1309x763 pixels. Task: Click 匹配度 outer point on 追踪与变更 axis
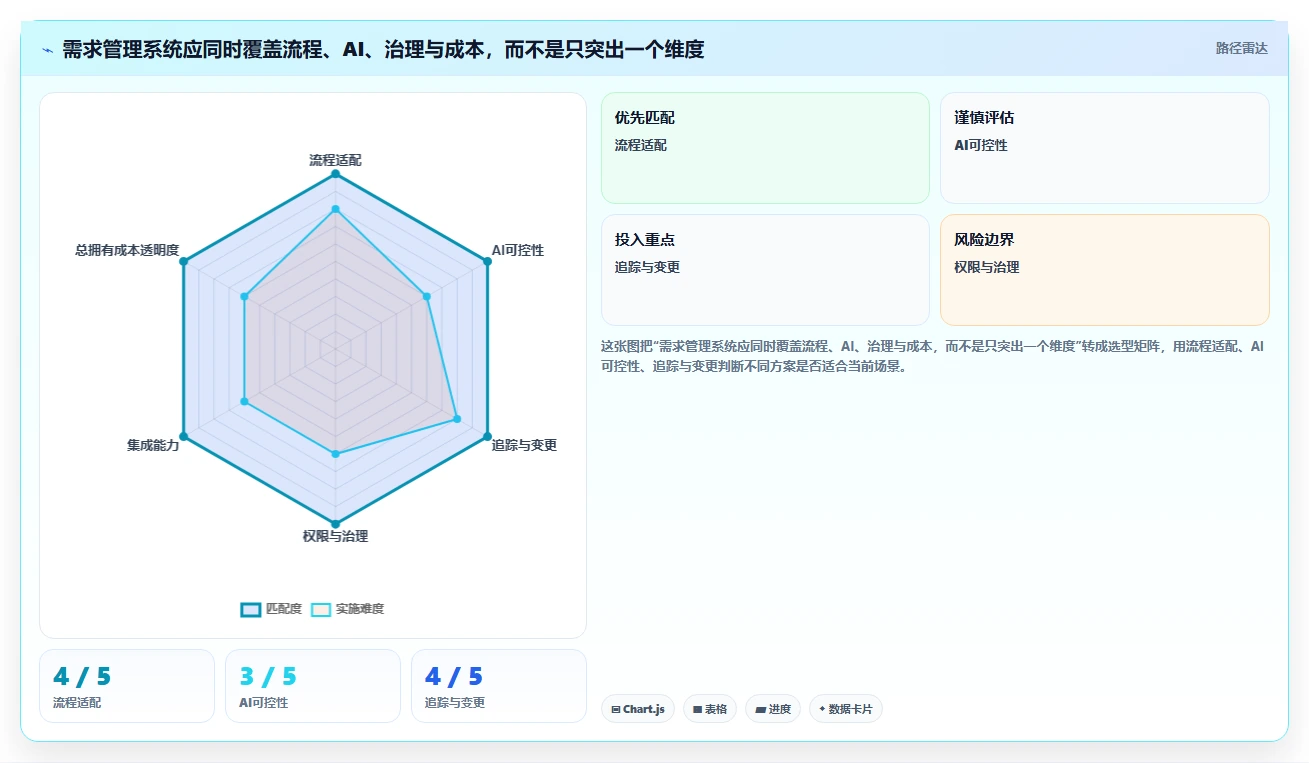pos(487,436)
